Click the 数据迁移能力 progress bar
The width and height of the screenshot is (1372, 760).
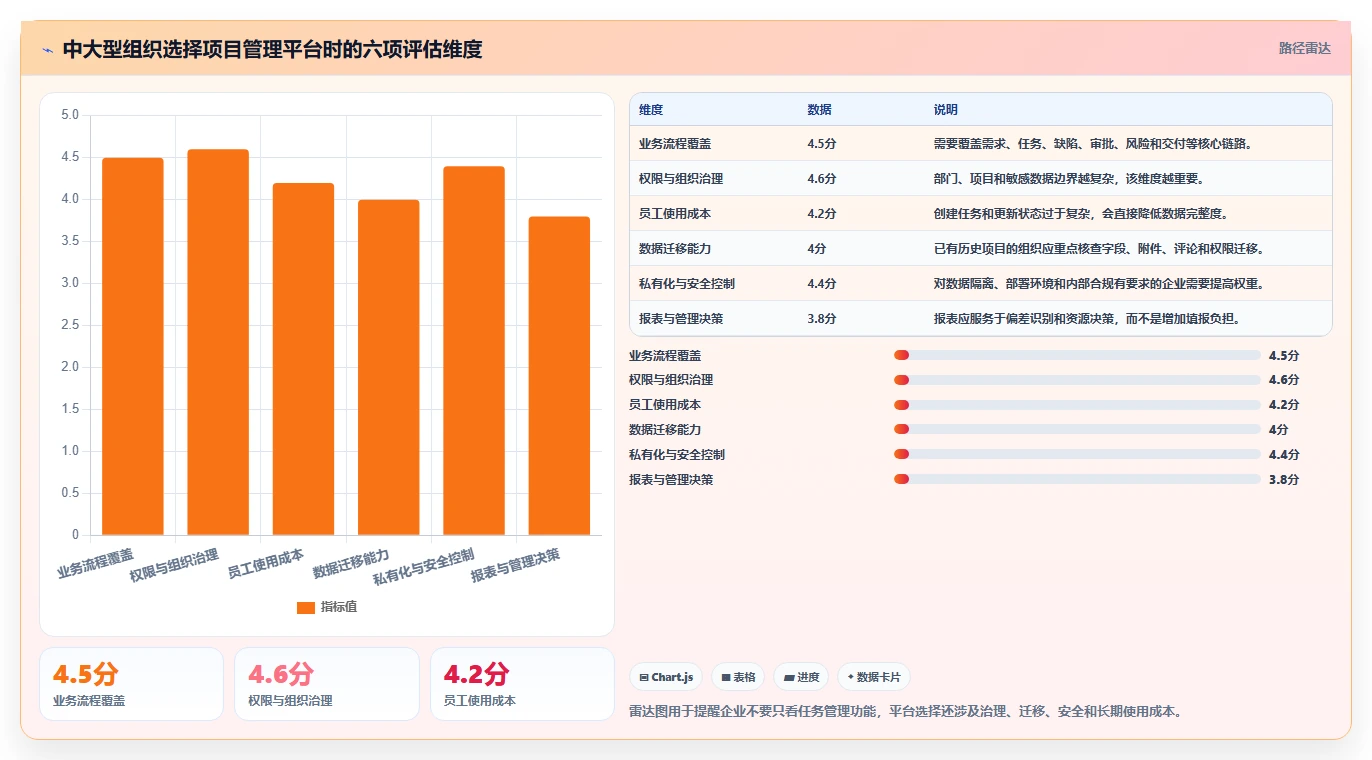click(x=1077, y=429)
